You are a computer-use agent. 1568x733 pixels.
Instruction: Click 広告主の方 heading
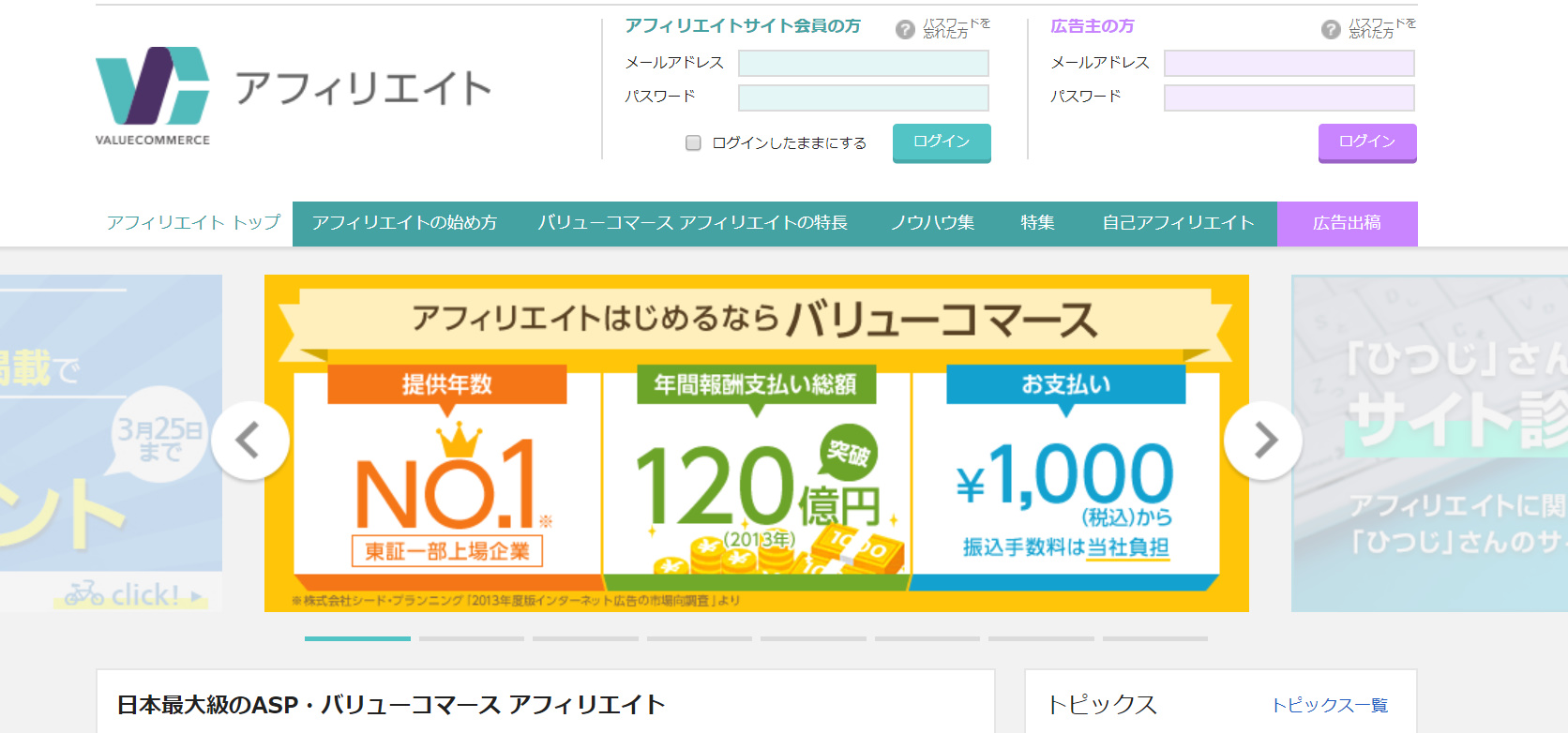click(1093, 26)
